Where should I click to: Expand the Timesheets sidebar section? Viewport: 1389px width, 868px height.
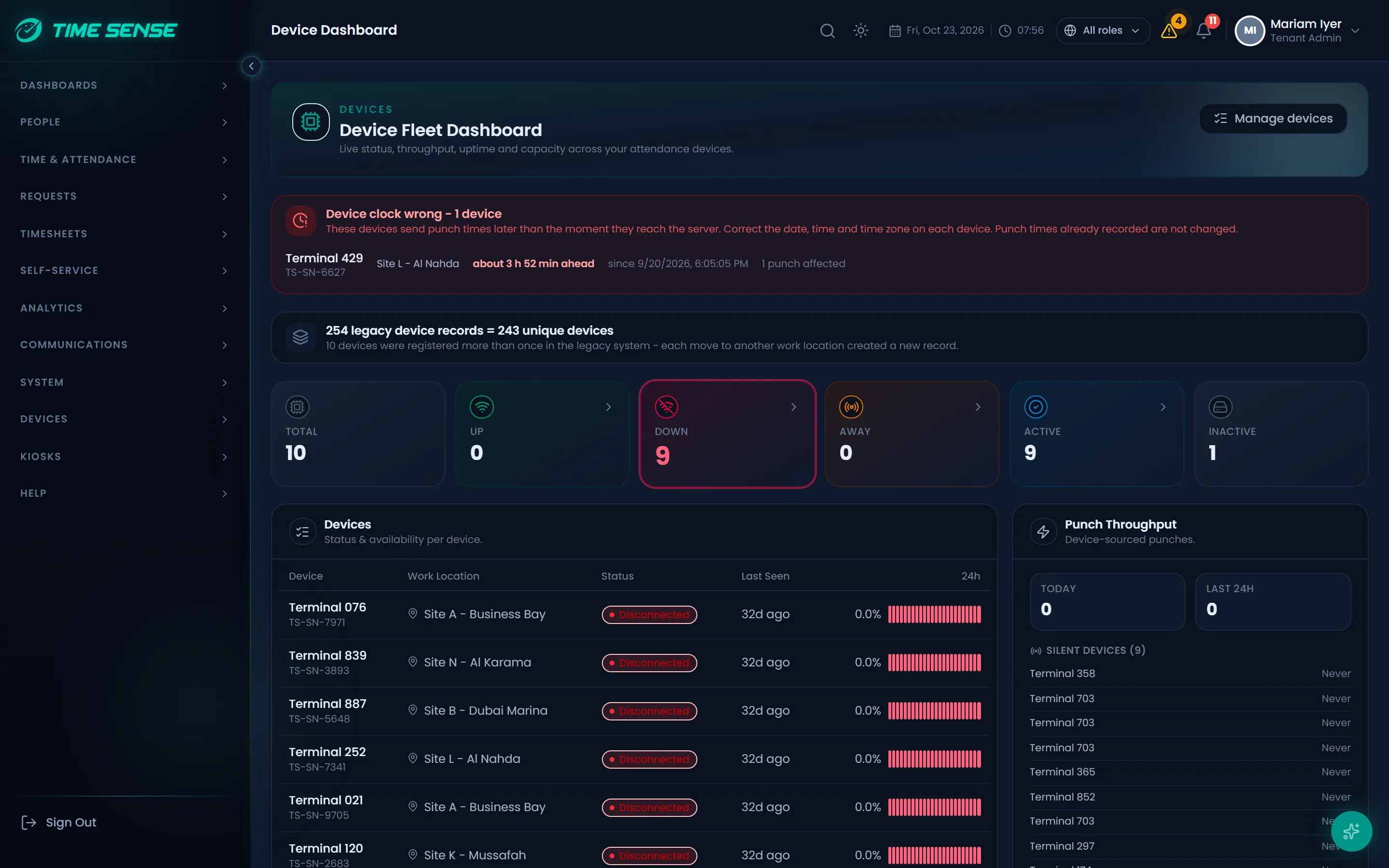tap(124, 234)
